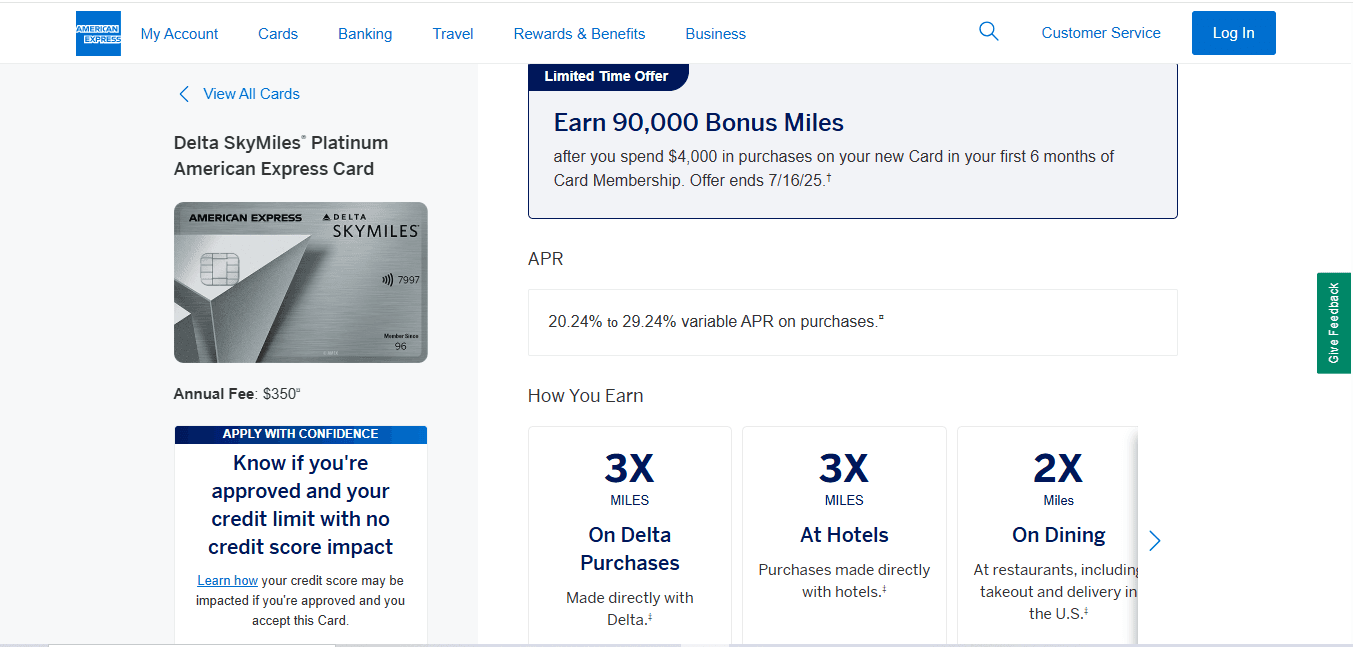Switch to the Business section
Viewport: 1353px width, 647px height.
point(715,33)
